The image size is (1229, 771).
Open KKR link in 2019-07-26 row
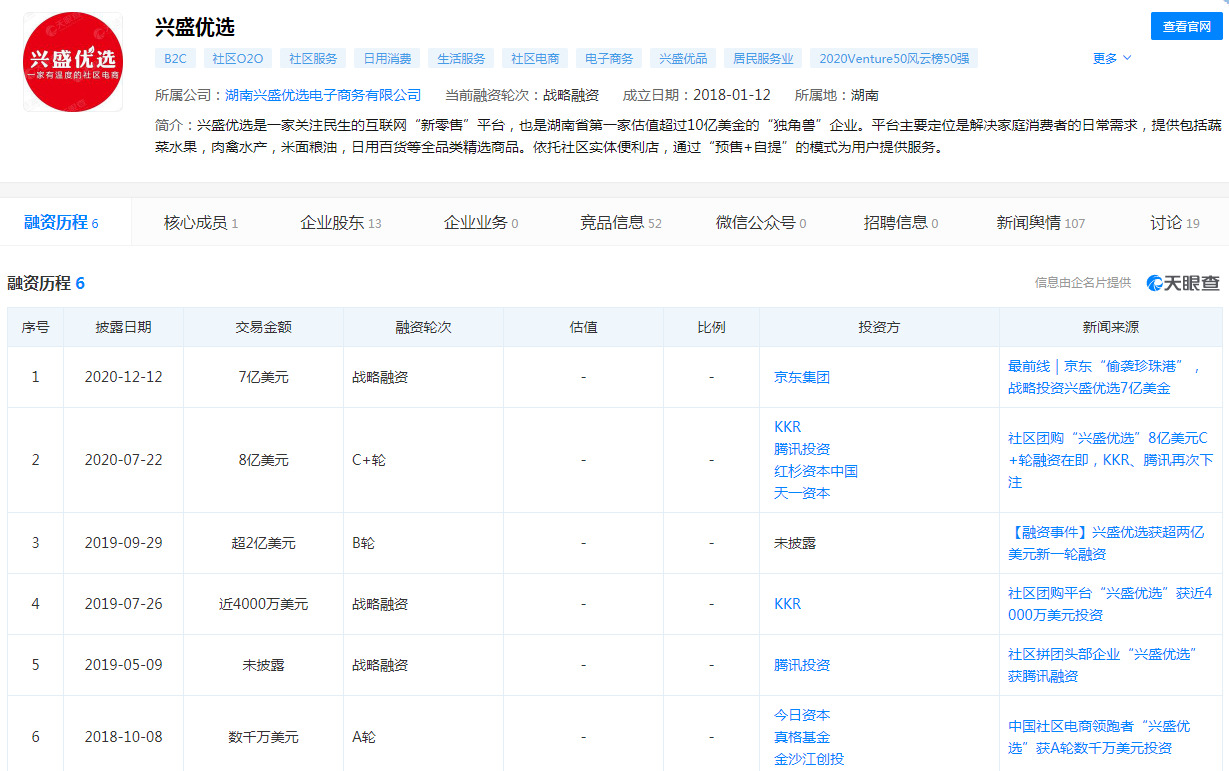tap(787, 604)
